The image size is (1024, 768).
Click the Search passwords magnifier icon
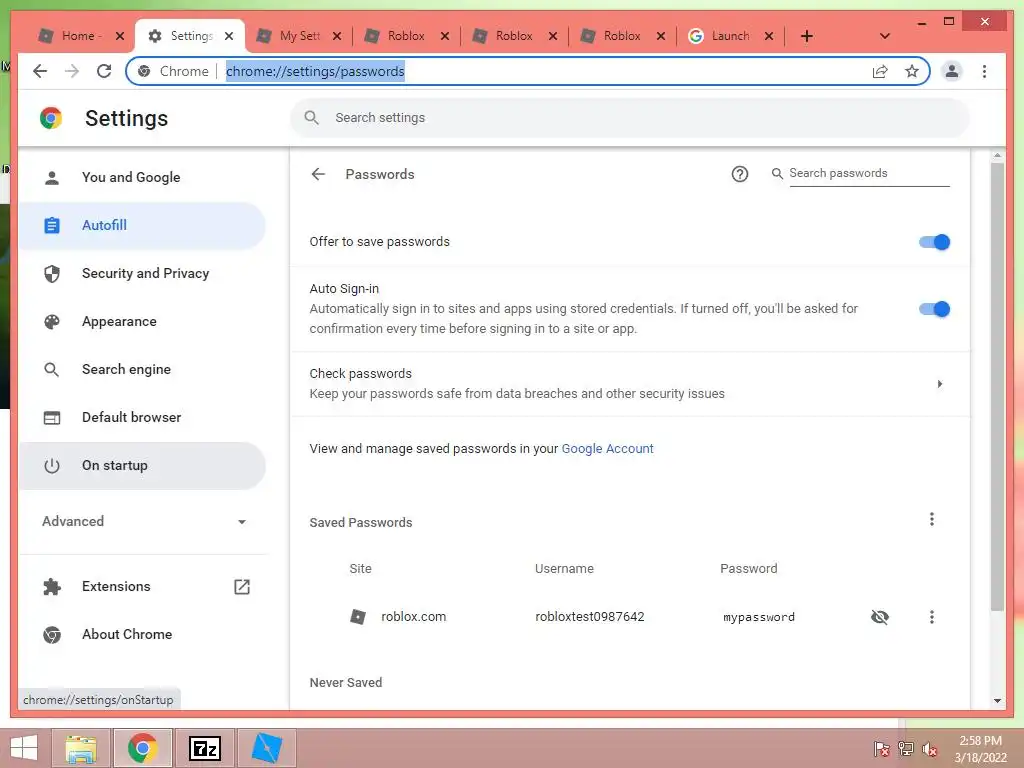coord(777,173)
